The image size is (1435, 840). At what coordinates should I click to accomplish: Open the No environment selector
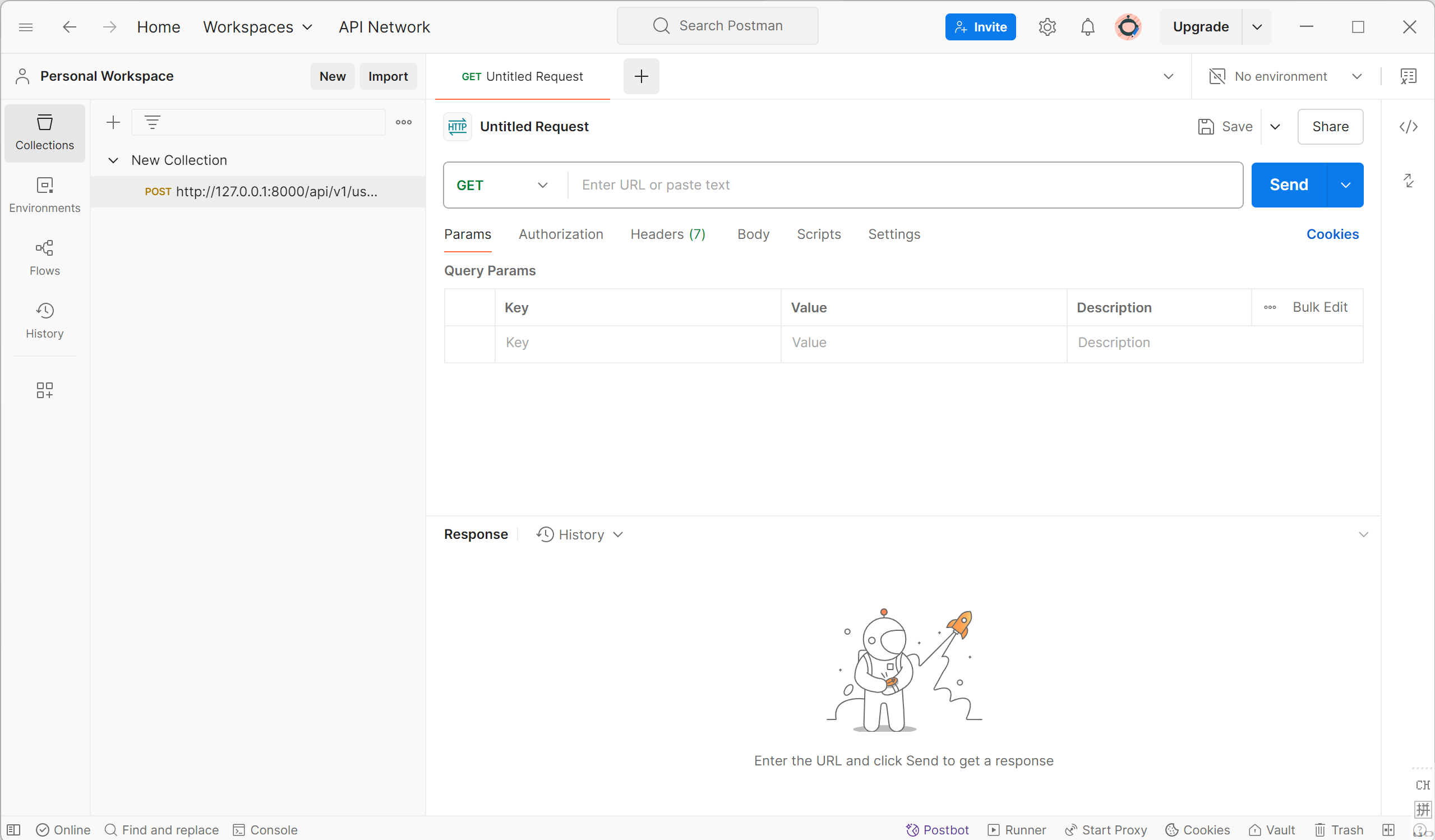tap(1285, 76)
